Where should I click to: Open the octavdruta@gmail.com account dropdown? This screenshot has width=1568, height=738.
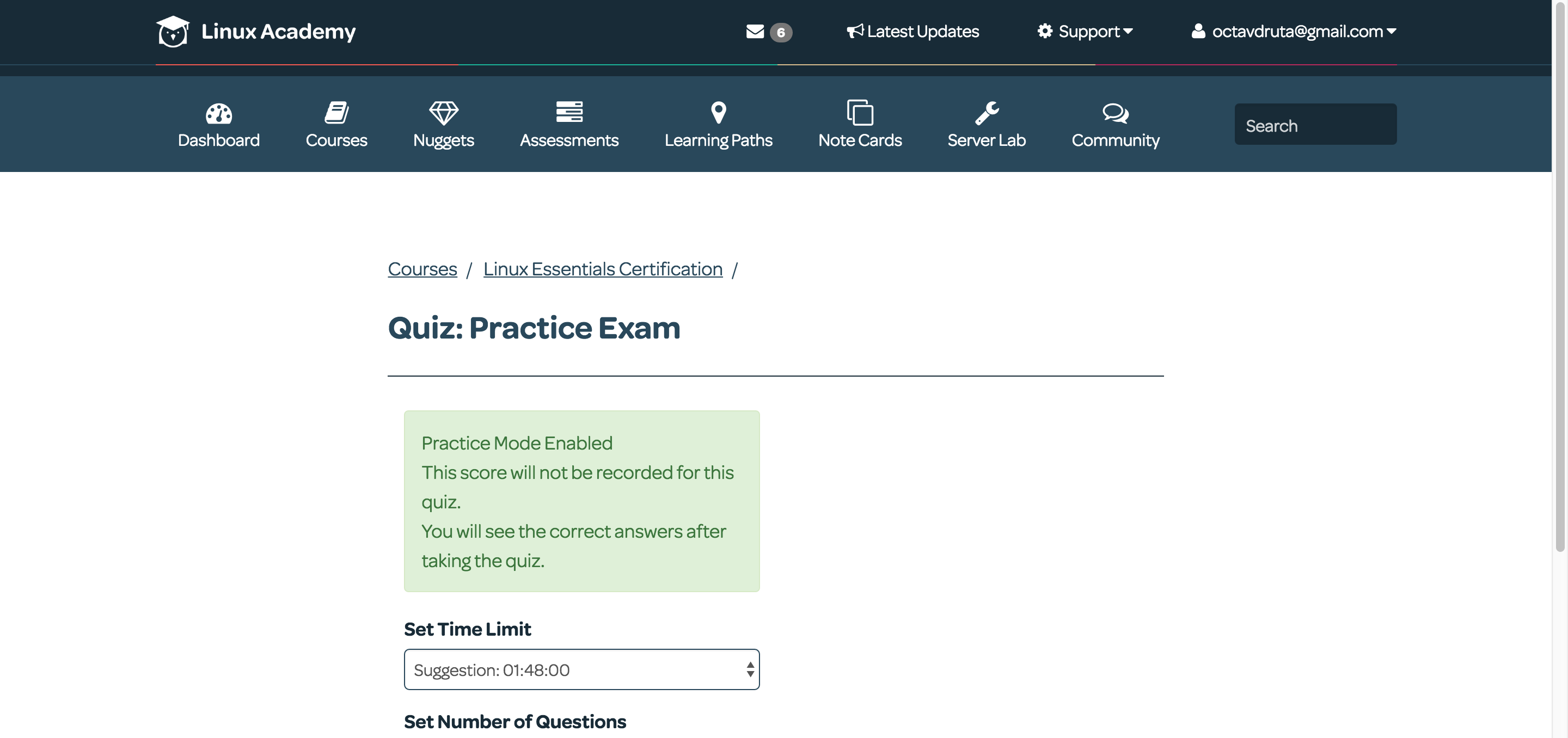click(1294, 32)
